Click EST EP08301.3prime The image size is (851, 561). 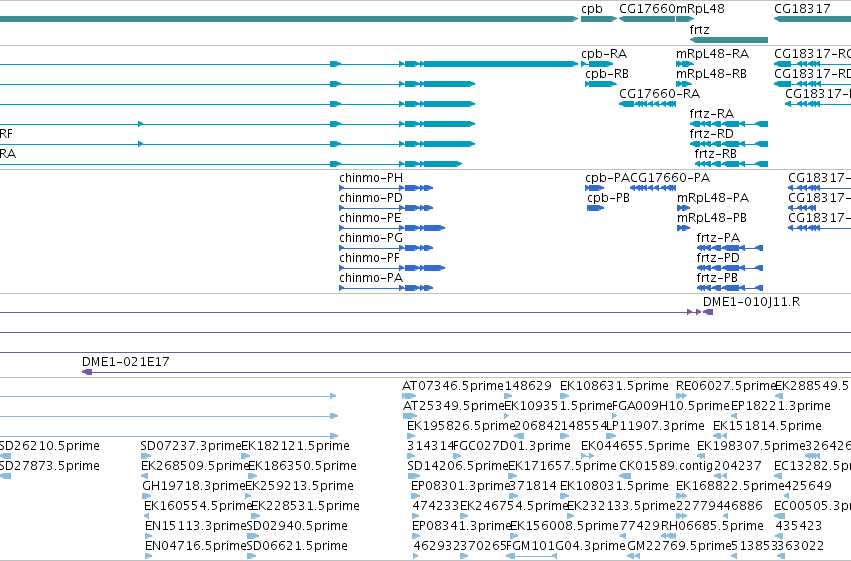coord(416,496)
